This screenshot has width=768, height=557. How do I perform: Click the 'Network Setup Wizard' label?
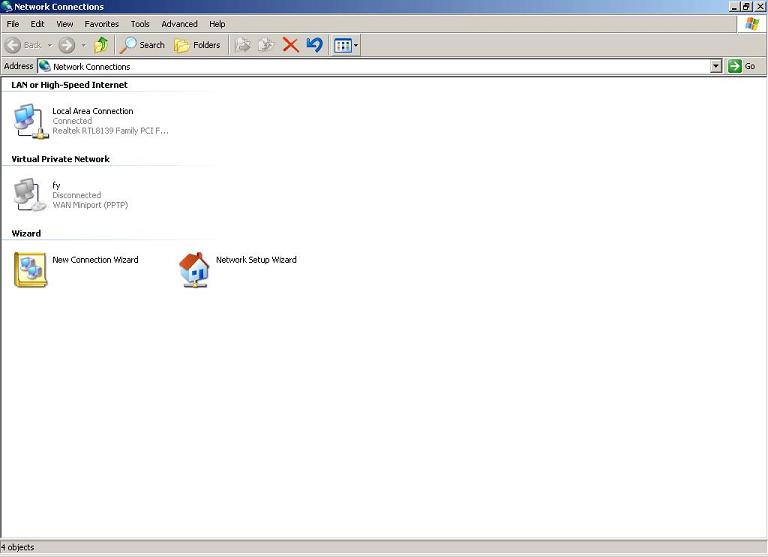point(256,260)
